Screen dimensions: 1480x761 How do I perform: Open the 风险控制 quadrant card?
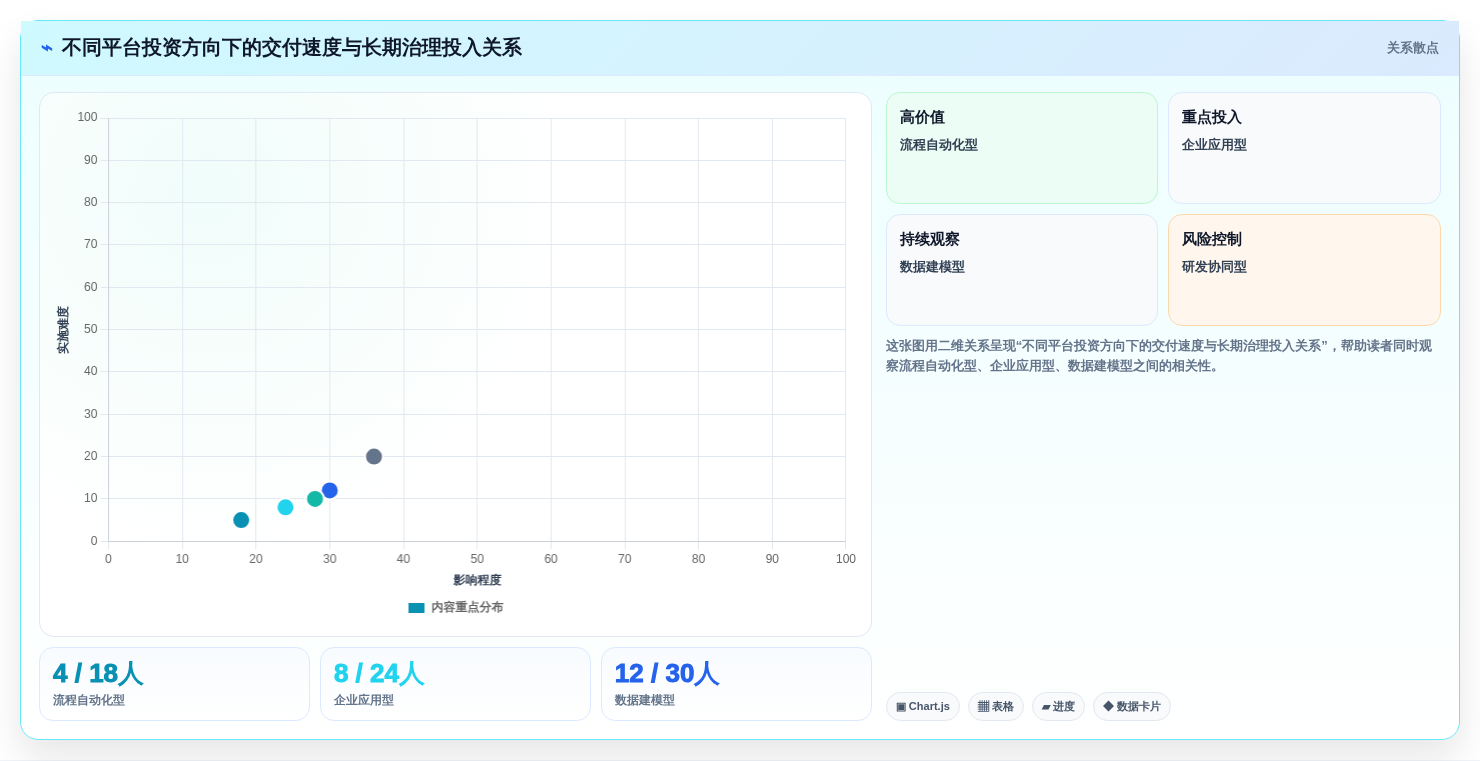coord(1304,270)
